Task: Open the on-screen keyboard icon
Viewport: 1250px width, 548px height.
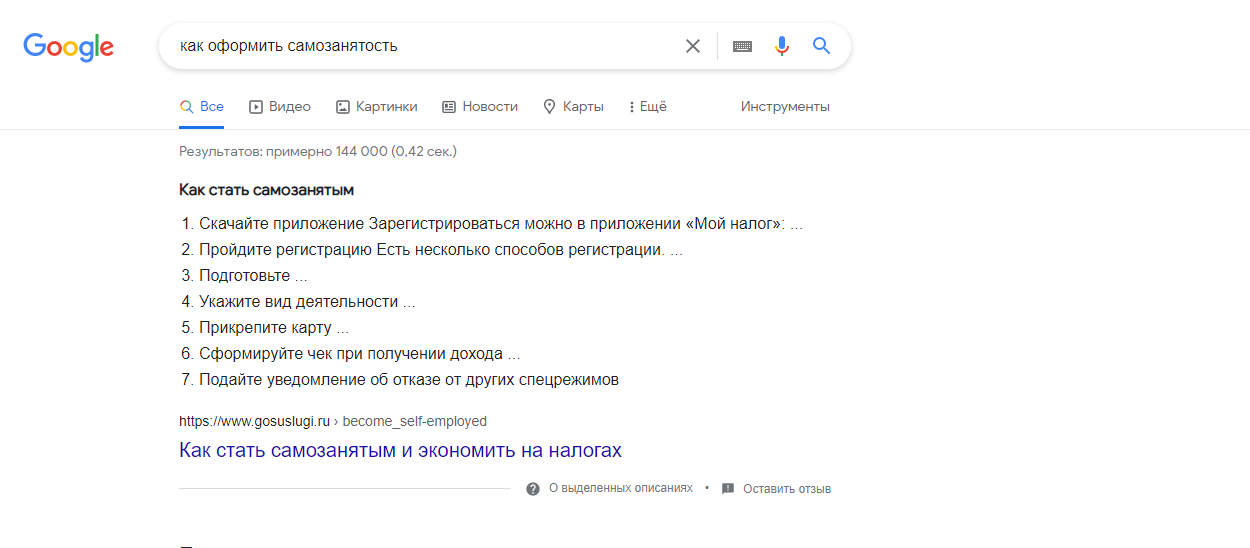Action: [x=742, y=46]
